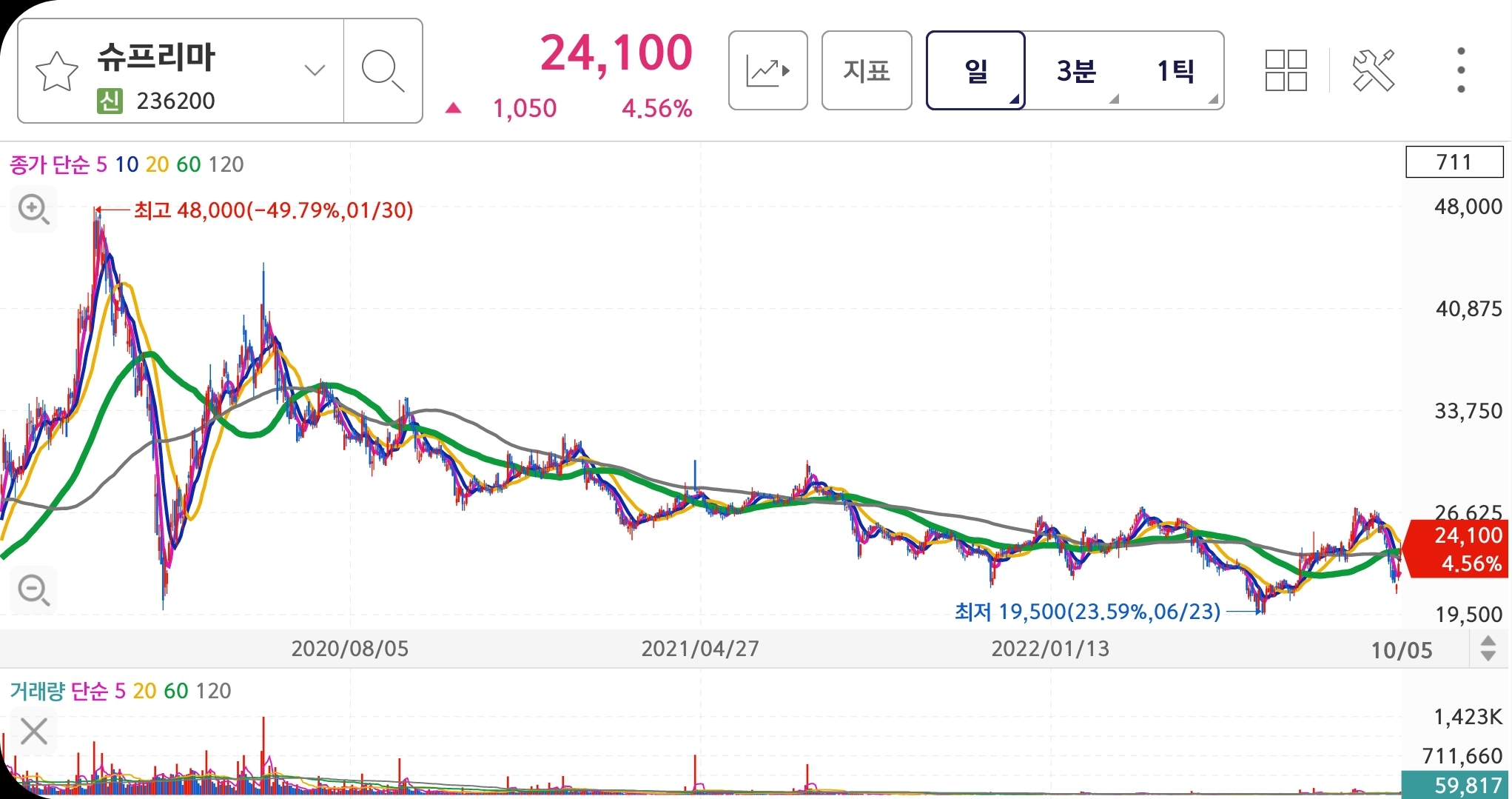
Task: Adjust chart height with up/down arrows
Action: 1488,649
